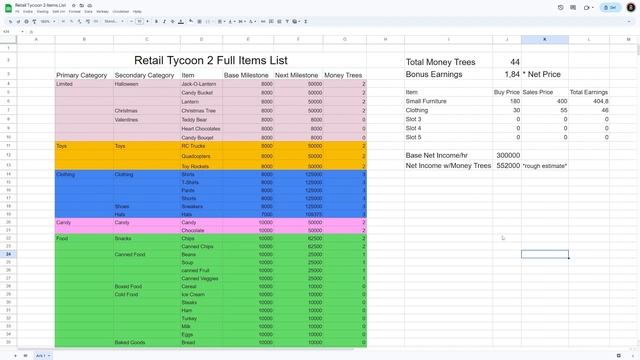Open the text color picker
640x360 pixels.
coord(181,21)
